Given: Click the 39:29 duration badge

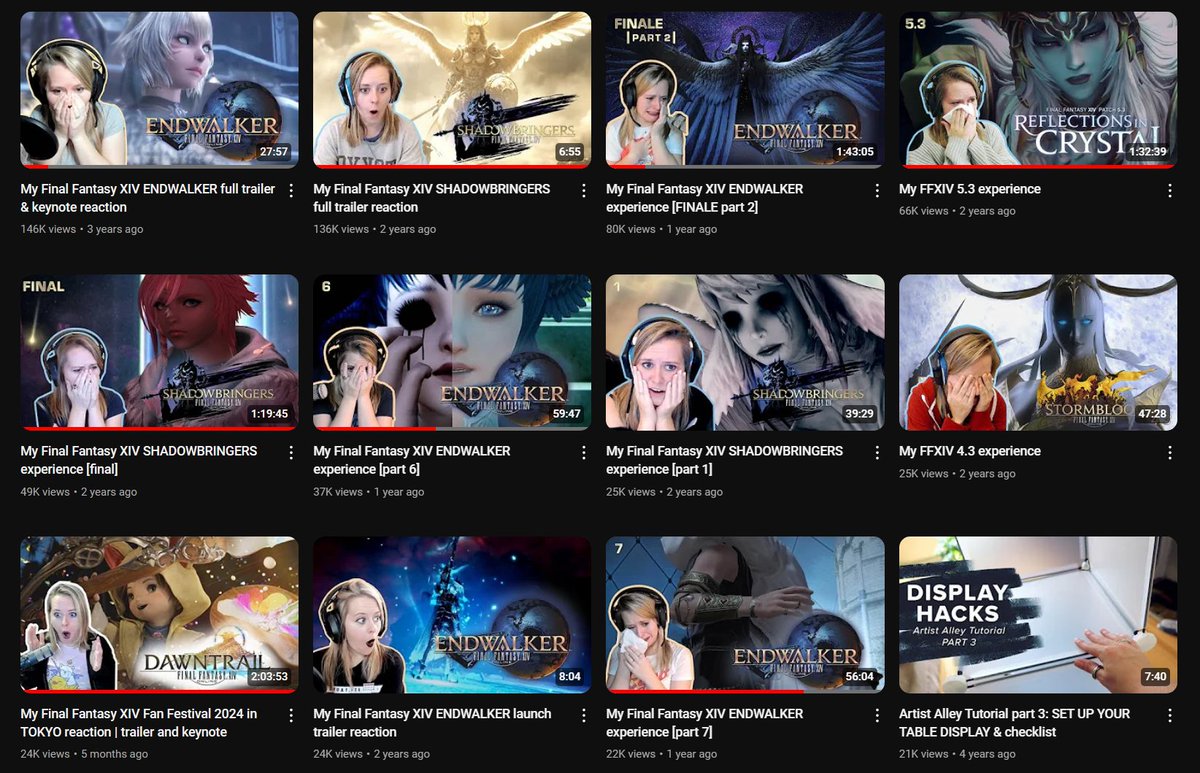Looking at the screenshot, I should click(859, 414).
